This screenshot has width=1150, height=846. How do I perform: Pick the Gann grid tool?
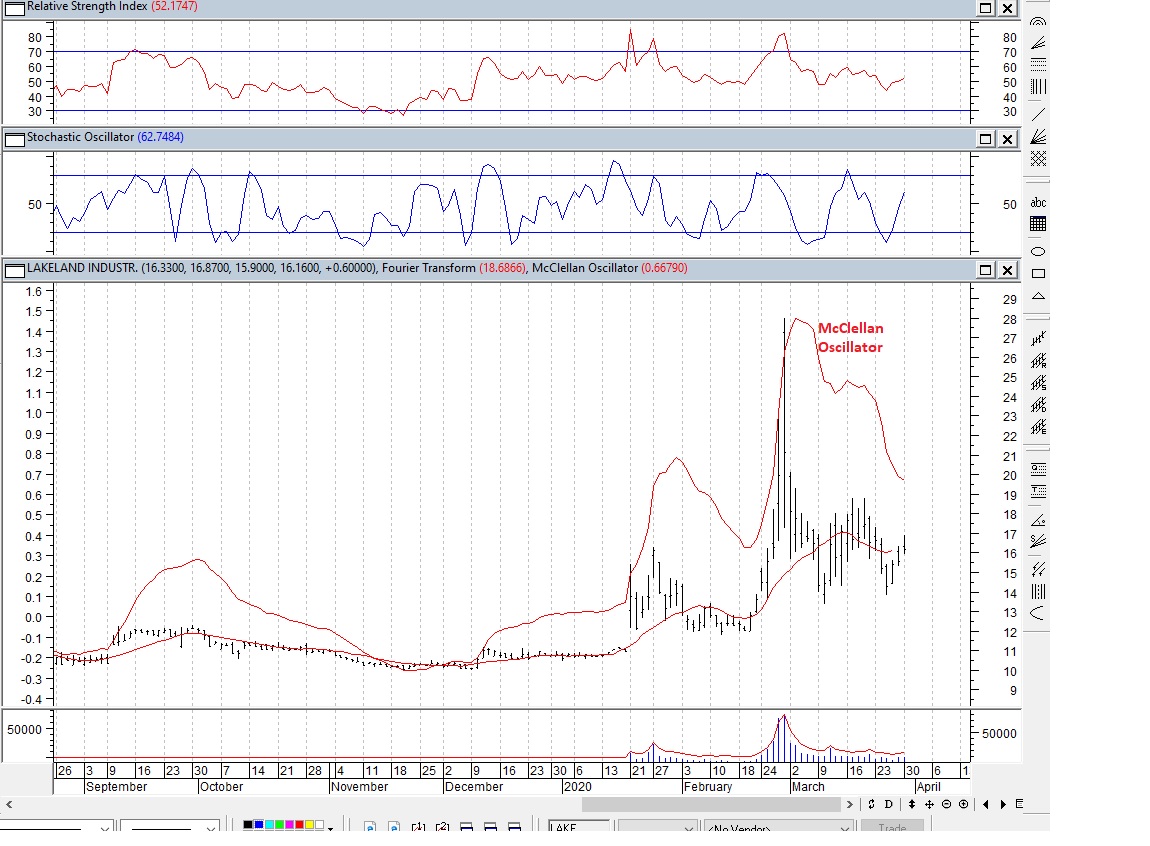1038,158
